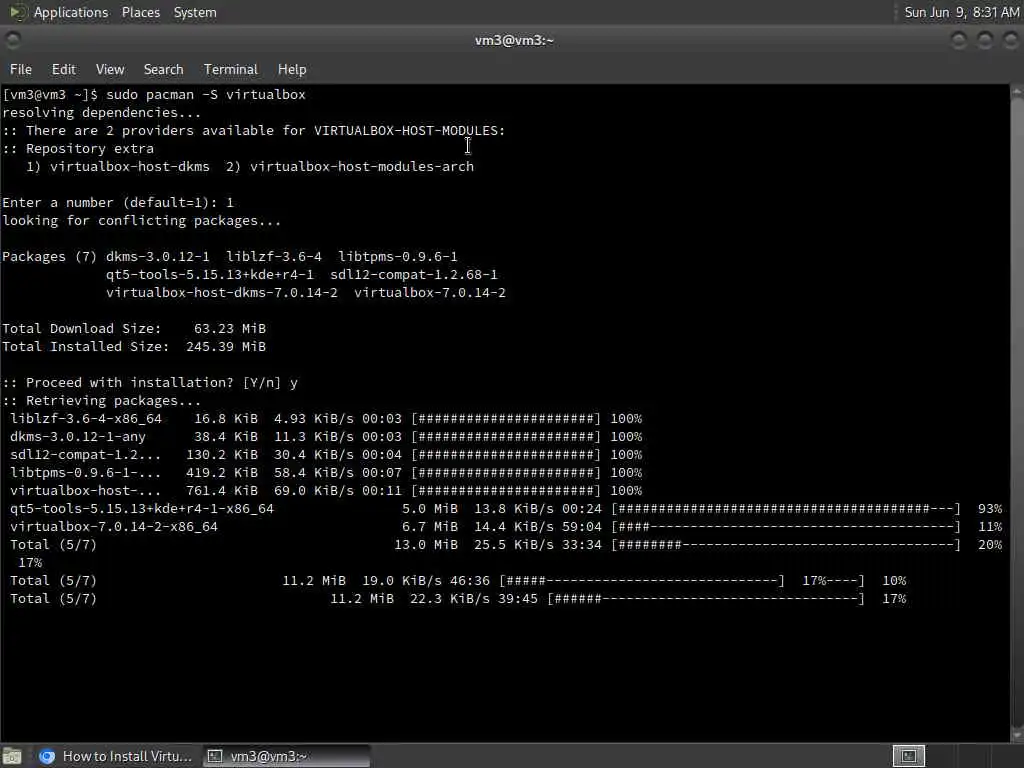Screen dimensions: 1024x768
Task: Open the Edit menu in terminal
Action: coord(63,69)
